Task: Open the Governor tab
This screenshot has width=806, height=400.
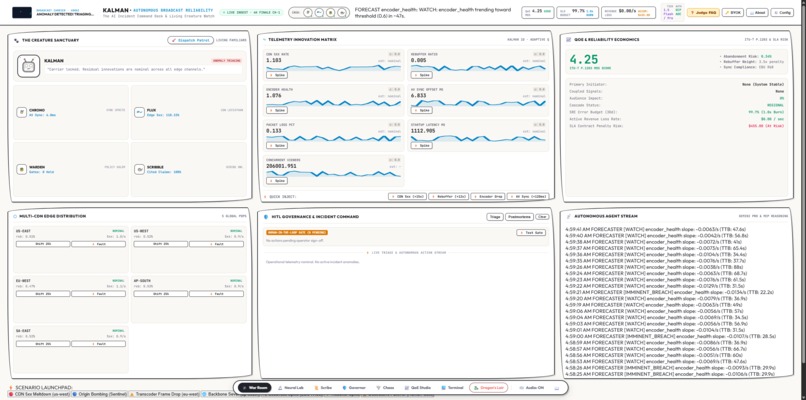Action: (x=354, y=388)
